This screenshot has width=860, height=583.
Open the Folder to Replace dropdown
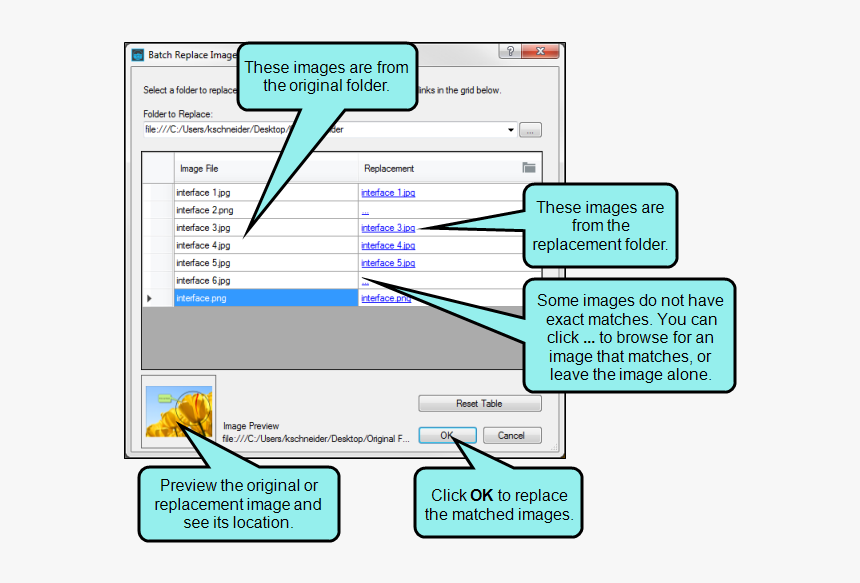(x=511, y=130)
